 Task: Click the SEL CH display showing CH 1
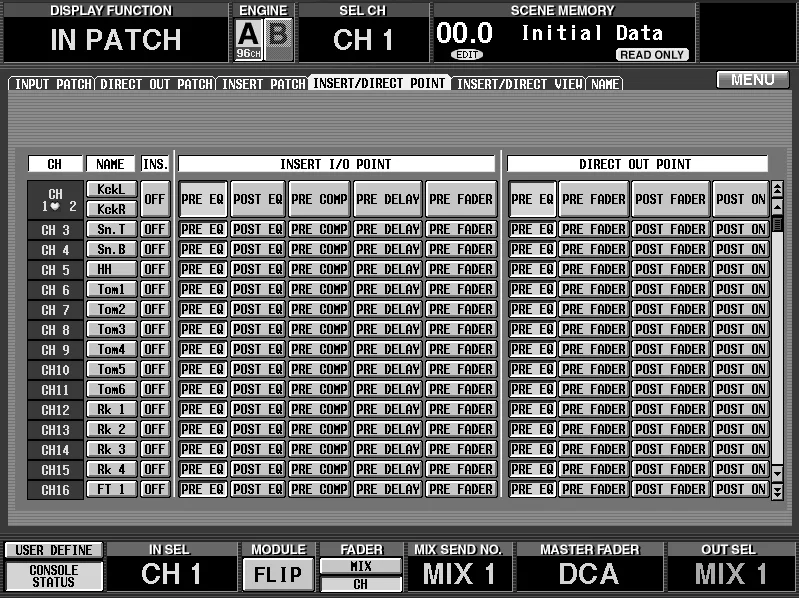click(x=363, y=40)
